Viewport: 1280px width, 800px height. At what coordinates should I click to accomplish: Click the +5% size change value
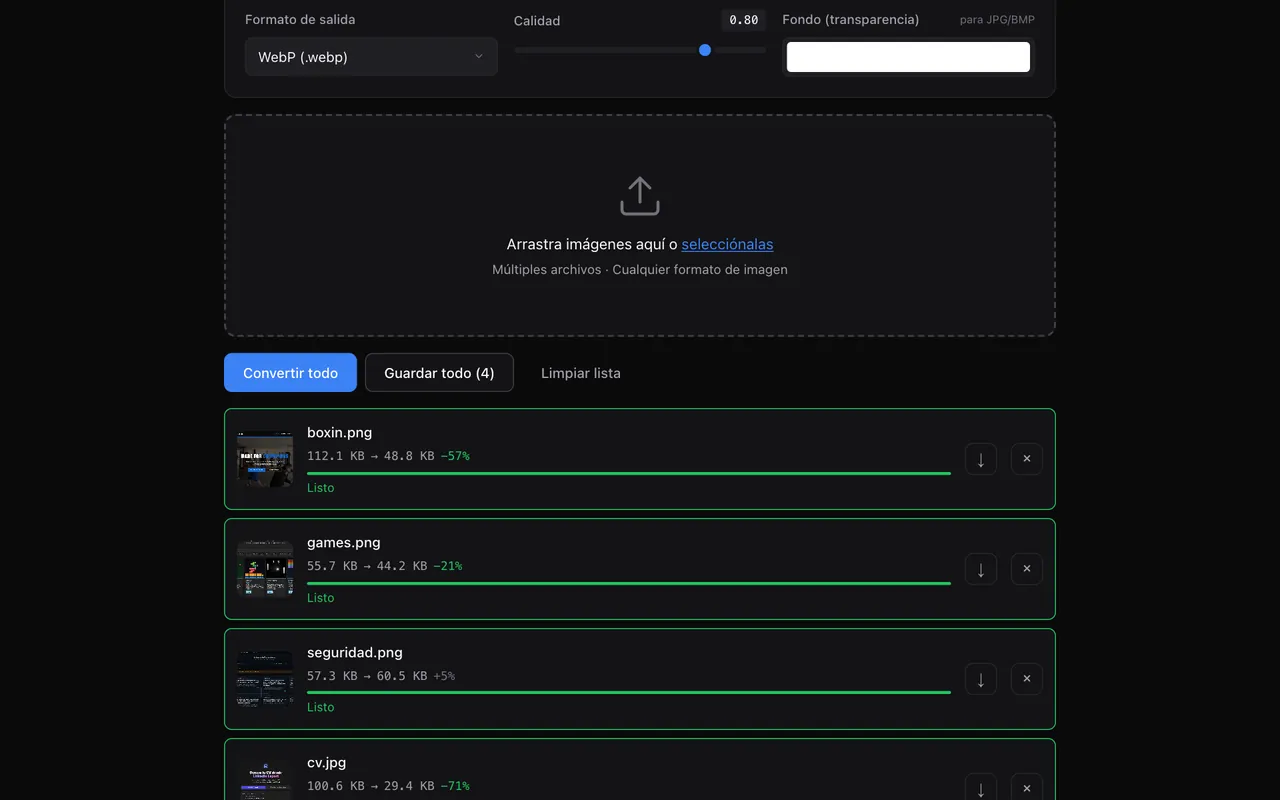point(444,676)
